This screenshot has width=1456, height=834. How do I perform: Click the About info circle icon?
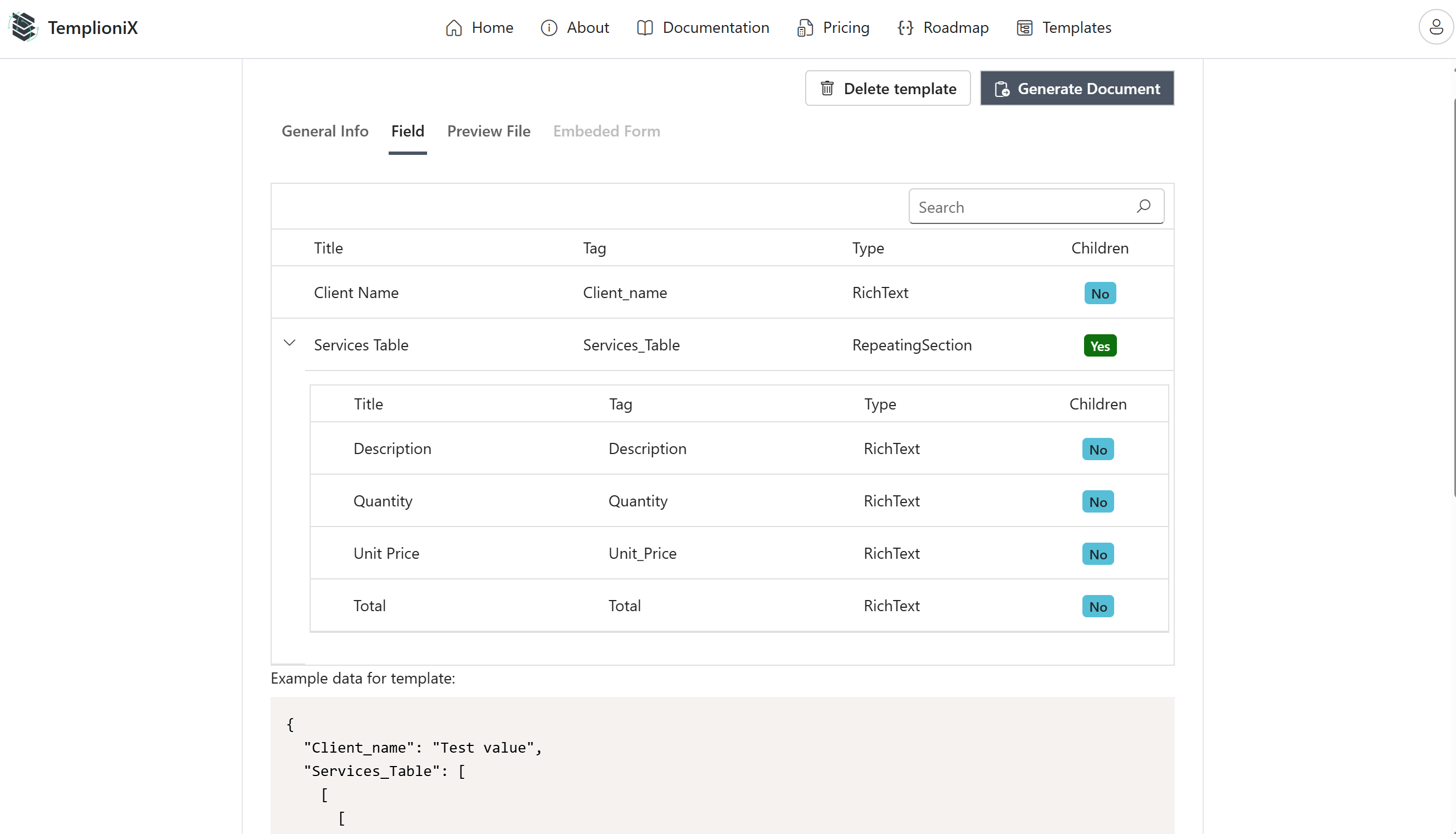[549, 27]
